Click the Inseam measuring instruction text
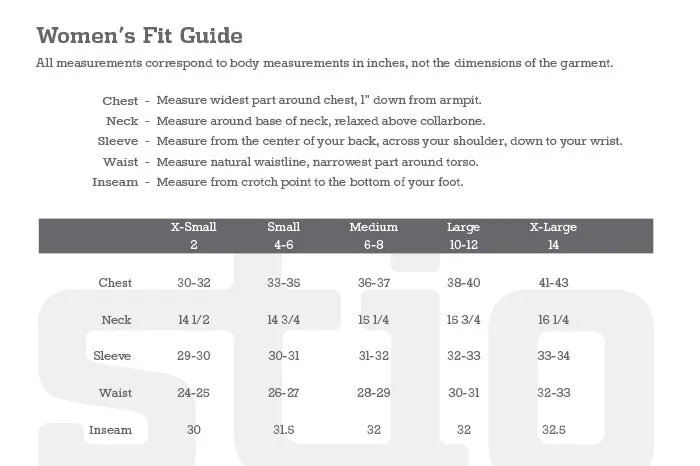Viewport: 700px width, 466px height. (x=309, y=182)
